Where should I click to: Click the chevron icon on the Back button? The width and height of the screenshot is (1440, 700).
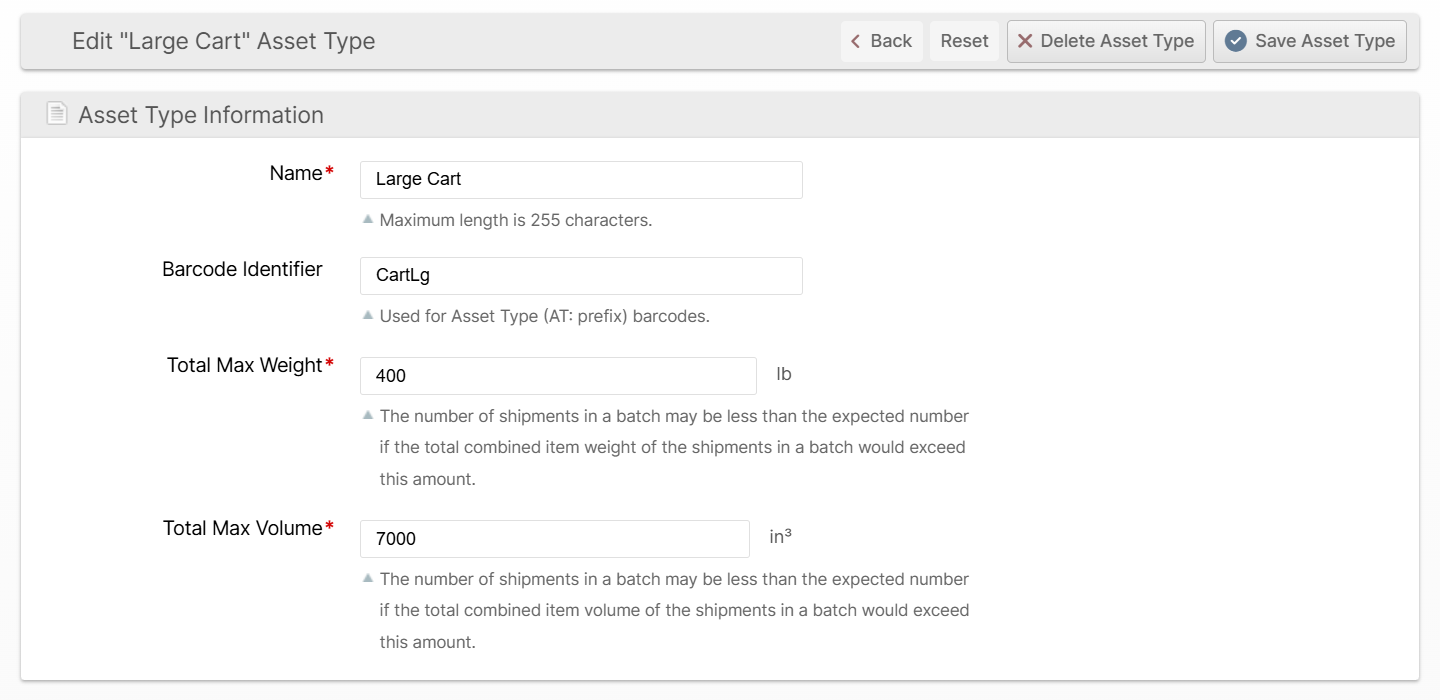click(x=855, y=41)
